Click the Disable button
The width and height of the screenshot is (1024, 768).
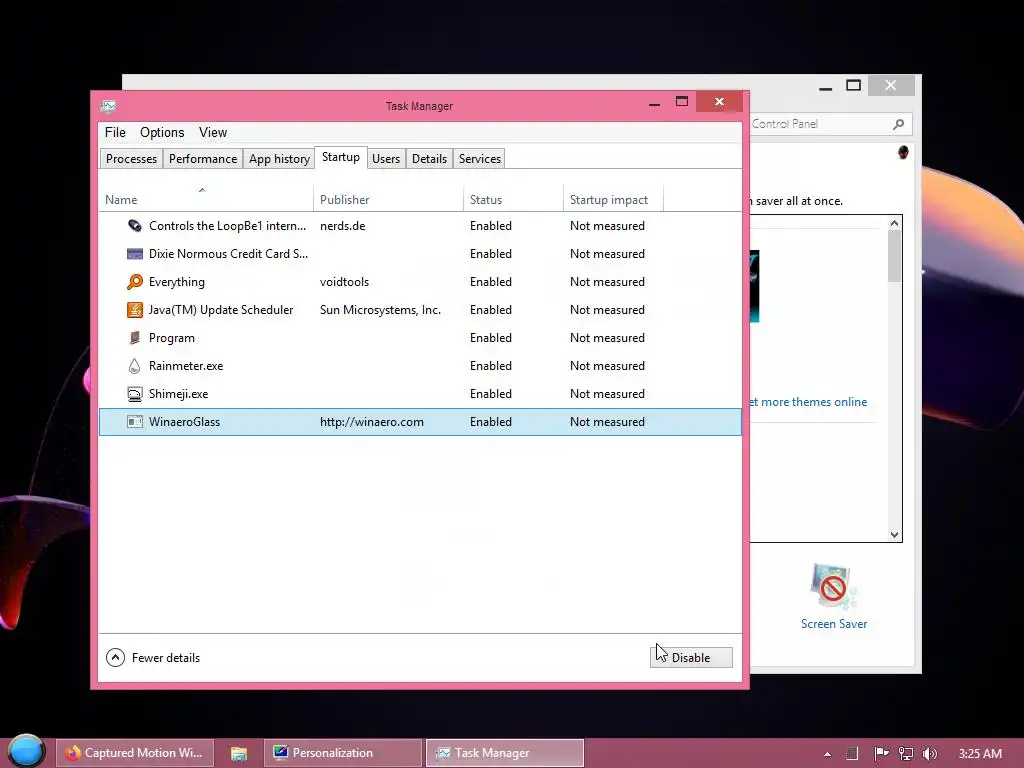pos(691,657)
